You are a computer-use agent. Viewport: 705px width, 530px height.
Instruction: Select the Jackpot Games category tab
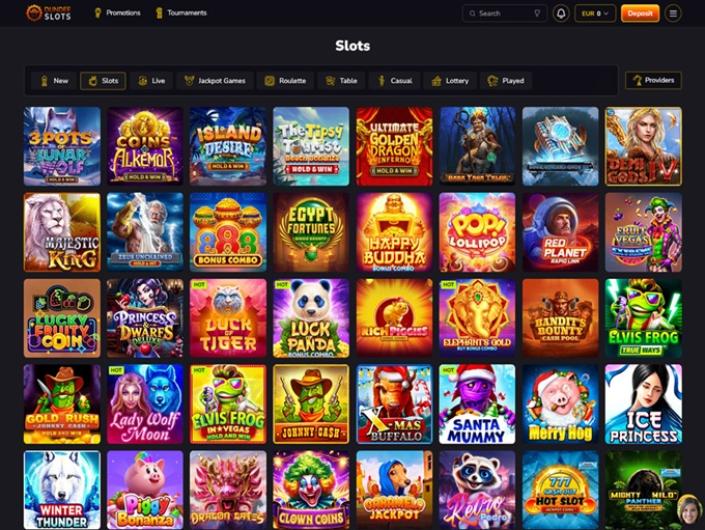215,81
